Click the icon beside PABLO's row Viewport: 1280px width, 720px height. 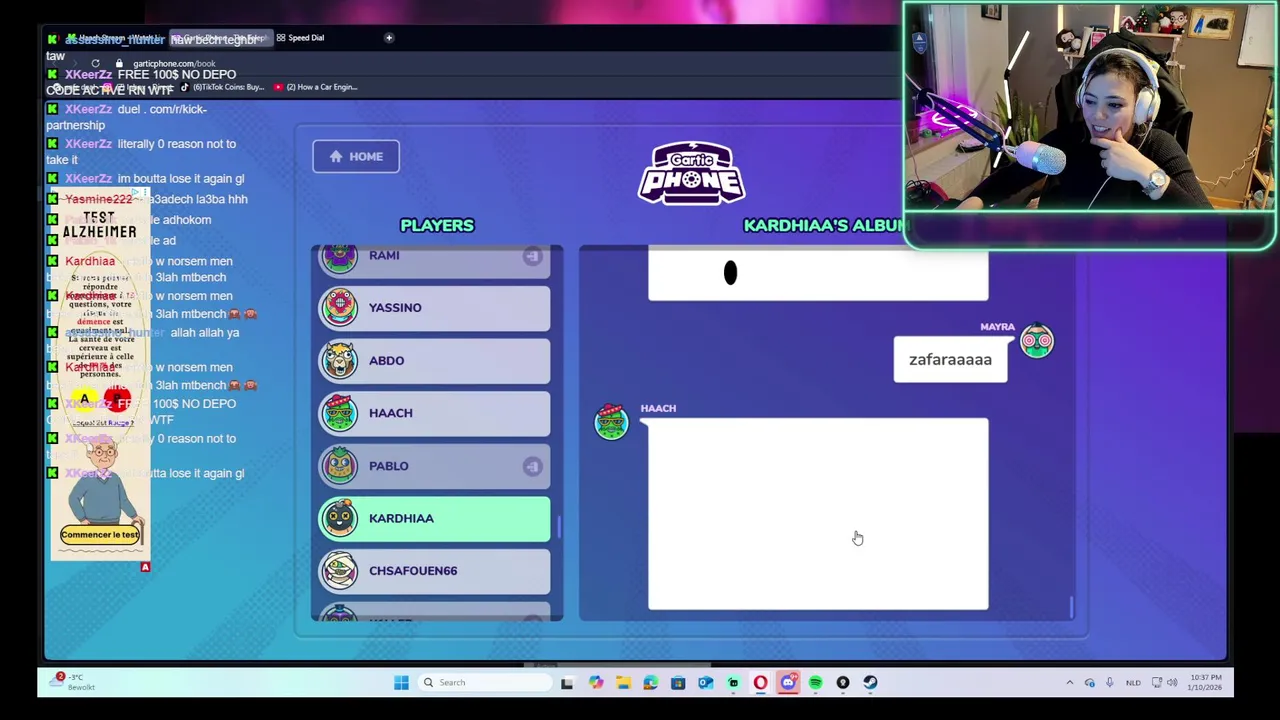tap(532, 466)
